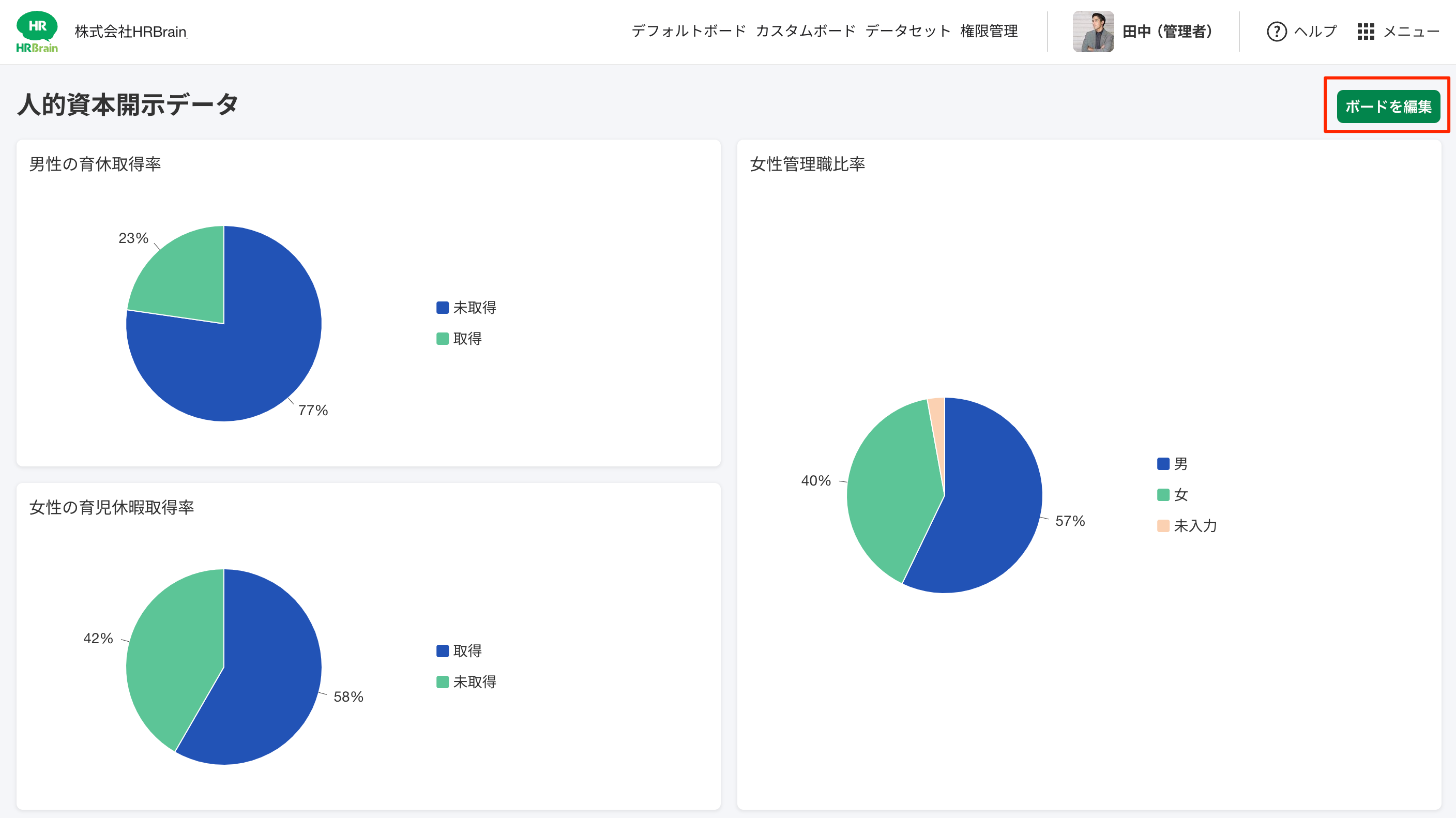
Task: Click the Tanaka admin profile avatar
Action: pos(1093,32)
